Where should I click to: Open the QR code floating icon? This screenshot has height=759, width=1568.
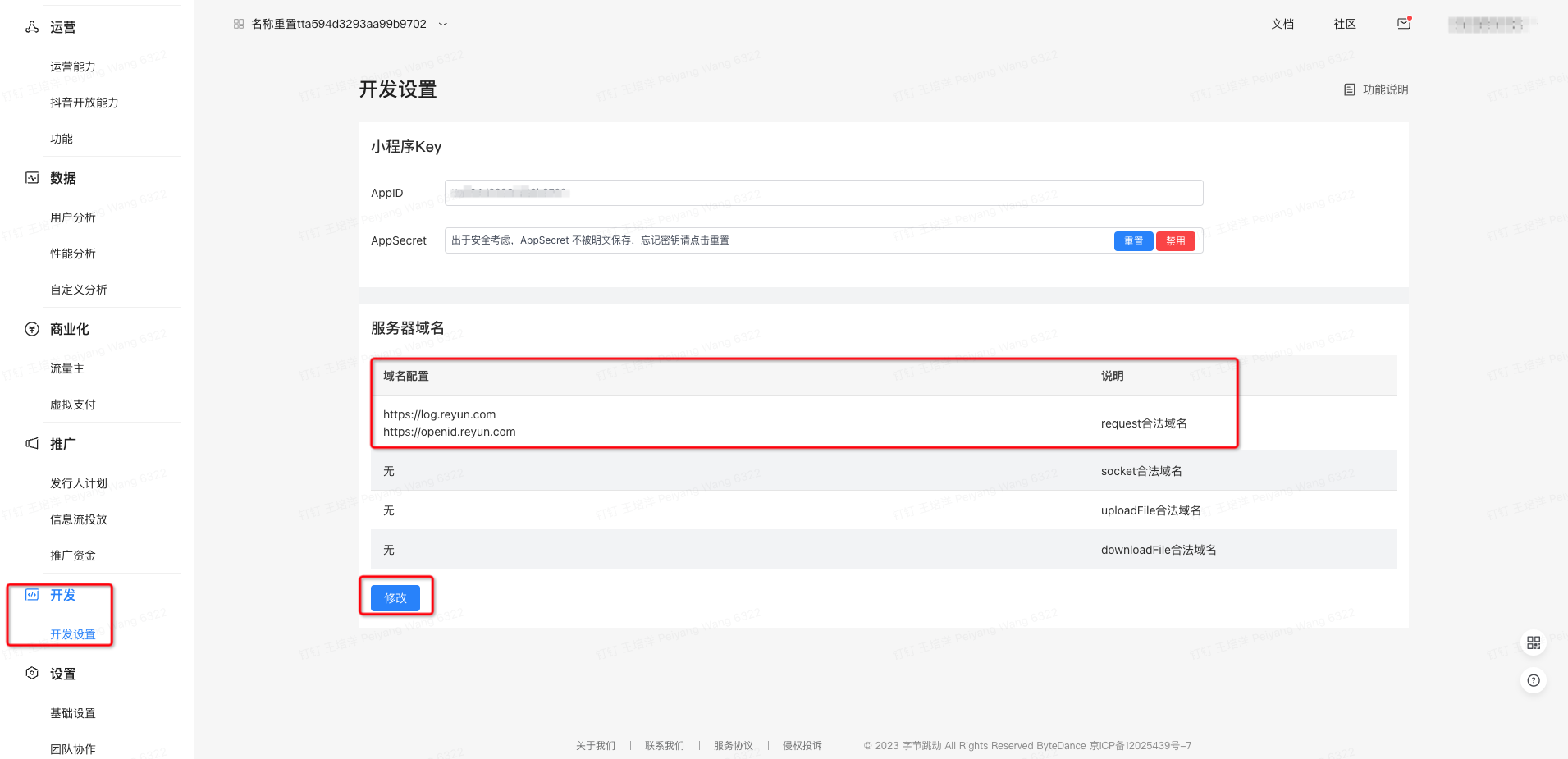[x=1533, y=642]
